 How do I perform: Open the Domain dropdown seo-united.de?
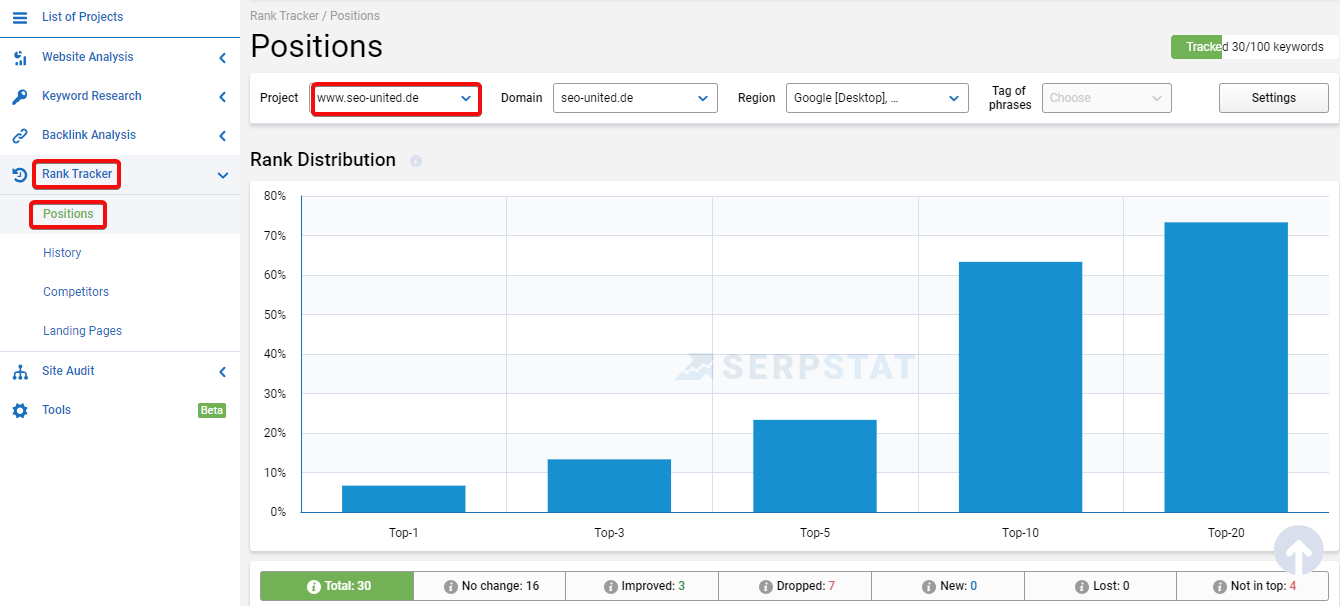(x=635, y=98)
